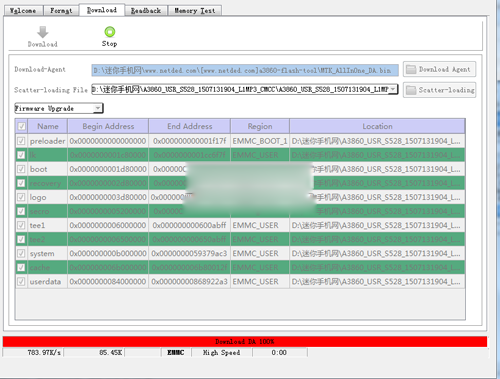Toggle the userdata partition checkbox
Image resolution: width=500 pixels, height=379 pixels.
[x=21, y=282]
